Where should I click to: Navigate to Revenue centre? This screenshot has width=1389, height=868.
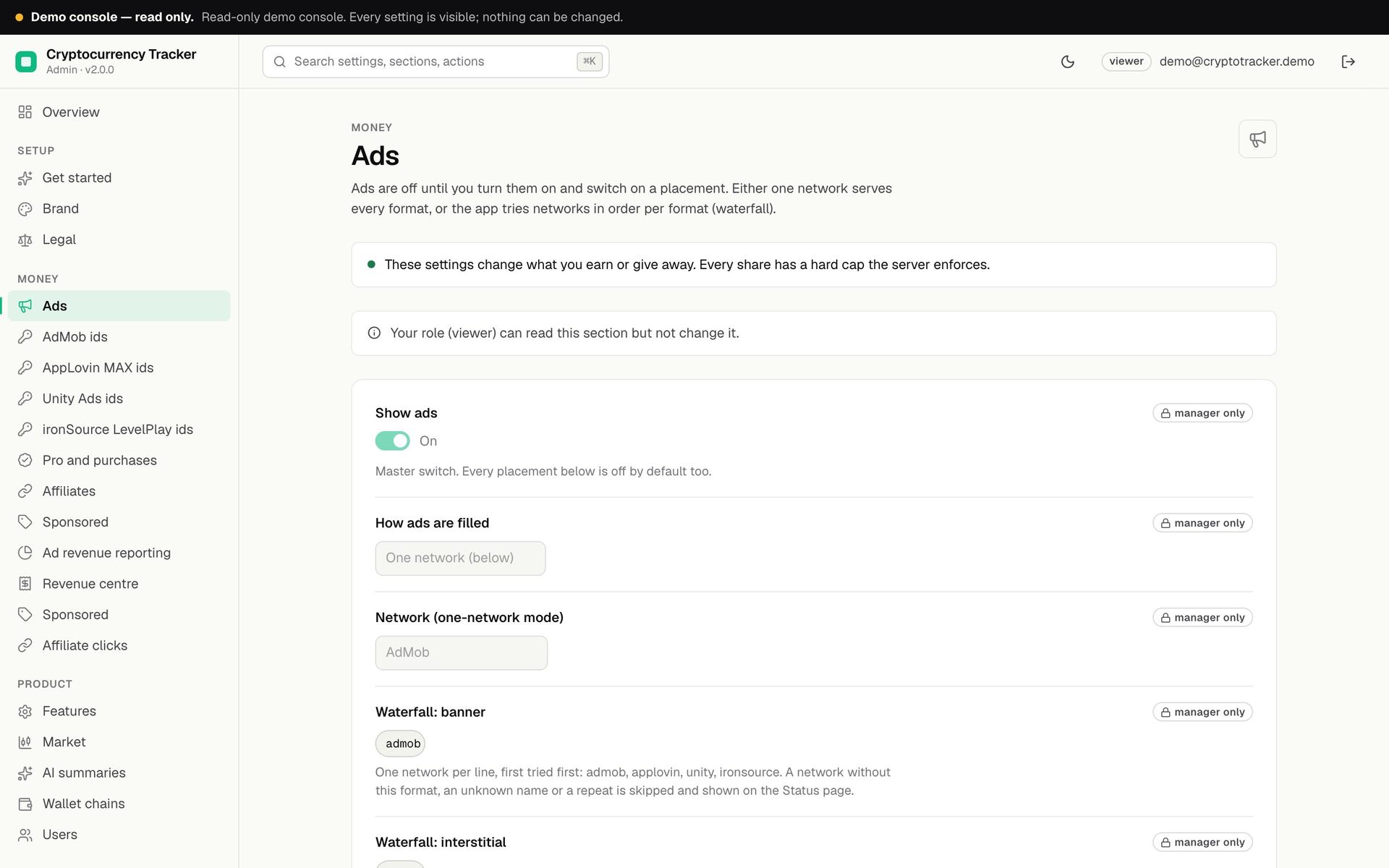[x=119, y=584]
